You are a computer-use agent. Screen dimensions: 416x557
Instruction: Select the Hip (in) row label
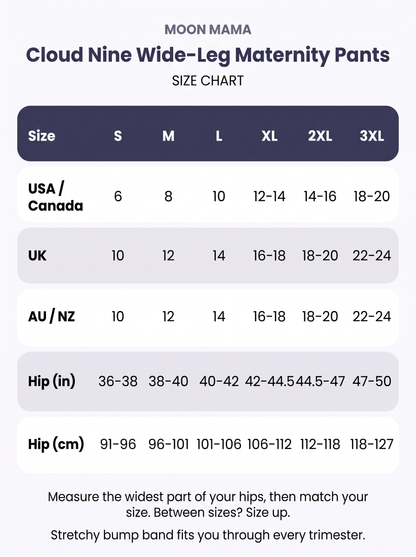tap(52, 381)
